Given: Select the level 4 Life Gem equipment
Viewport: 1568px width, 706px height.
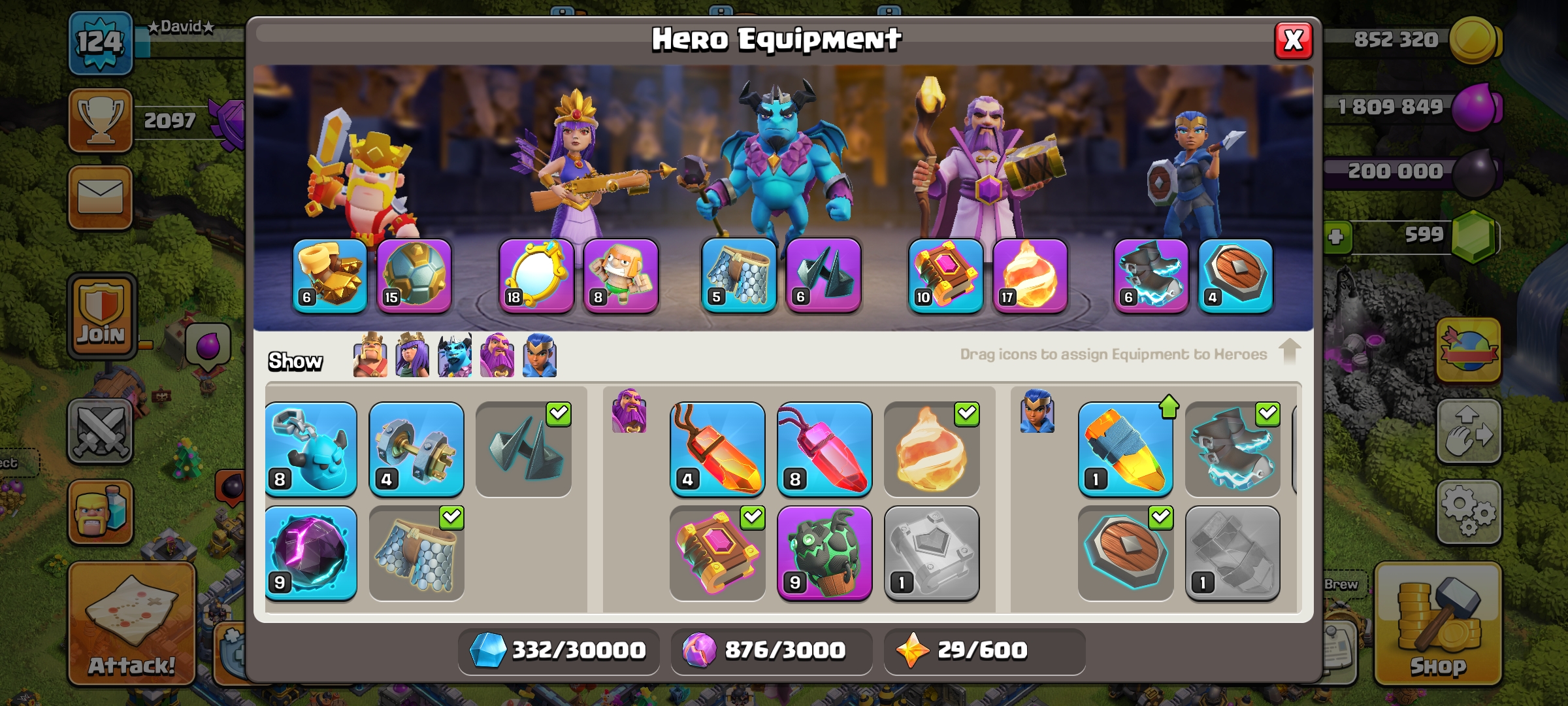Looking at the screenshot, I should click(x=717, y=450).
